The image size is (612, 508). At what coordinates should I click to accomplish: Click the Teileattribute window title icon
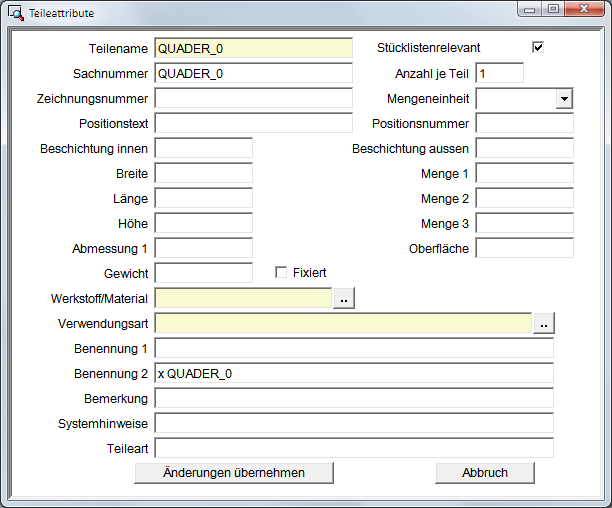16,11
